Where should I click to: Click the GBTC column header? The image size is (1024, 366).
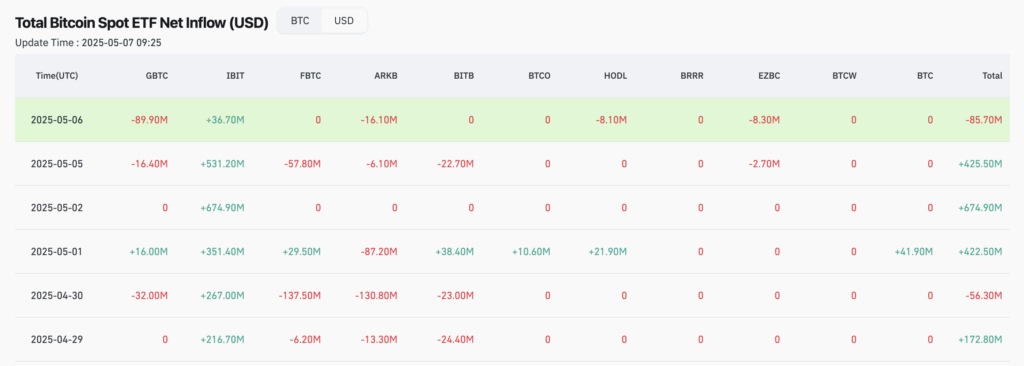[157, 76]
